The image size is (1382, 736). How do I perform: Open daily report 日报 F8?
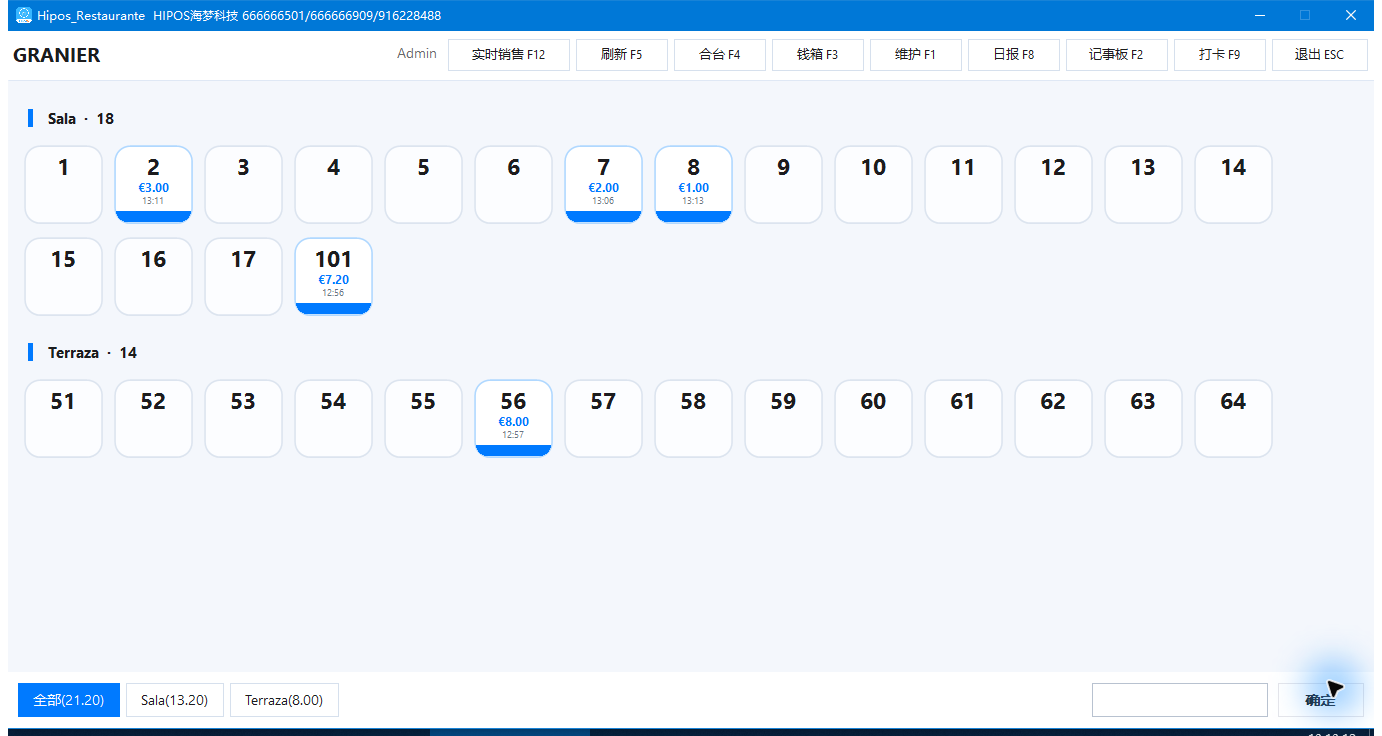click(x=1014, y=55)
